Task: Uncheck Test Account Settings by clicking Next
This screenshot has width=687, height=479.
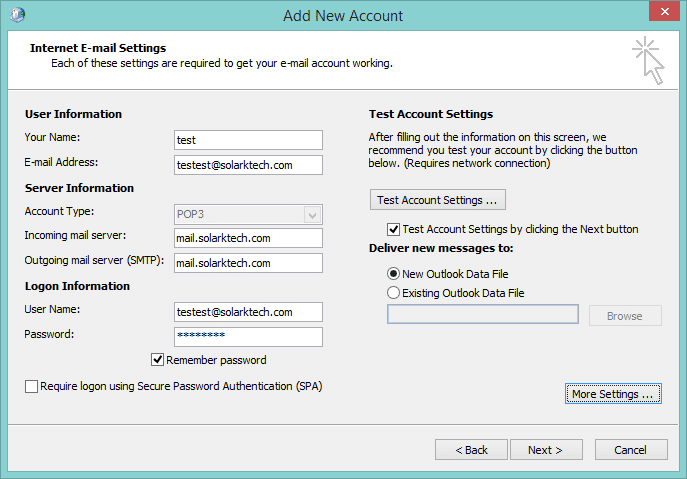Action: (x=393, y=229)
